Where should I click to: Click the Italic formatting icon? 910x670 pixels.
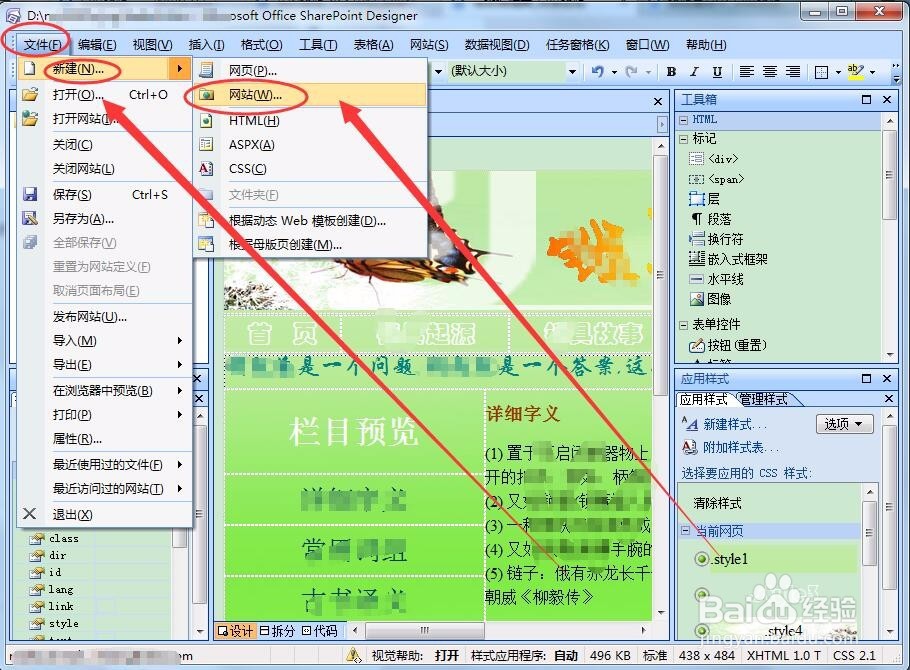point(694,71)
